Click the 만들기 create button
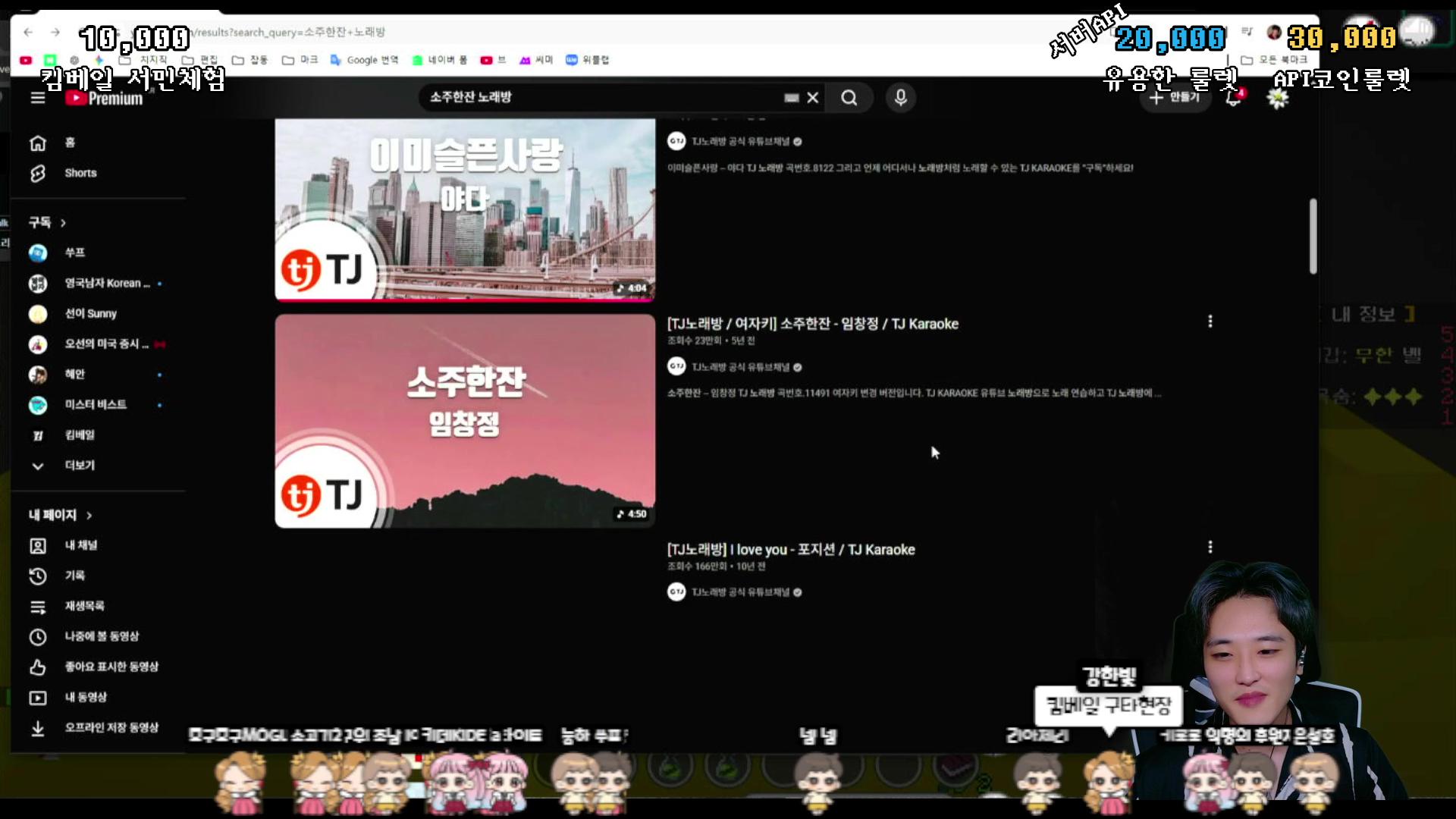The image size is (1456, 819). (x=1175, y=97)
